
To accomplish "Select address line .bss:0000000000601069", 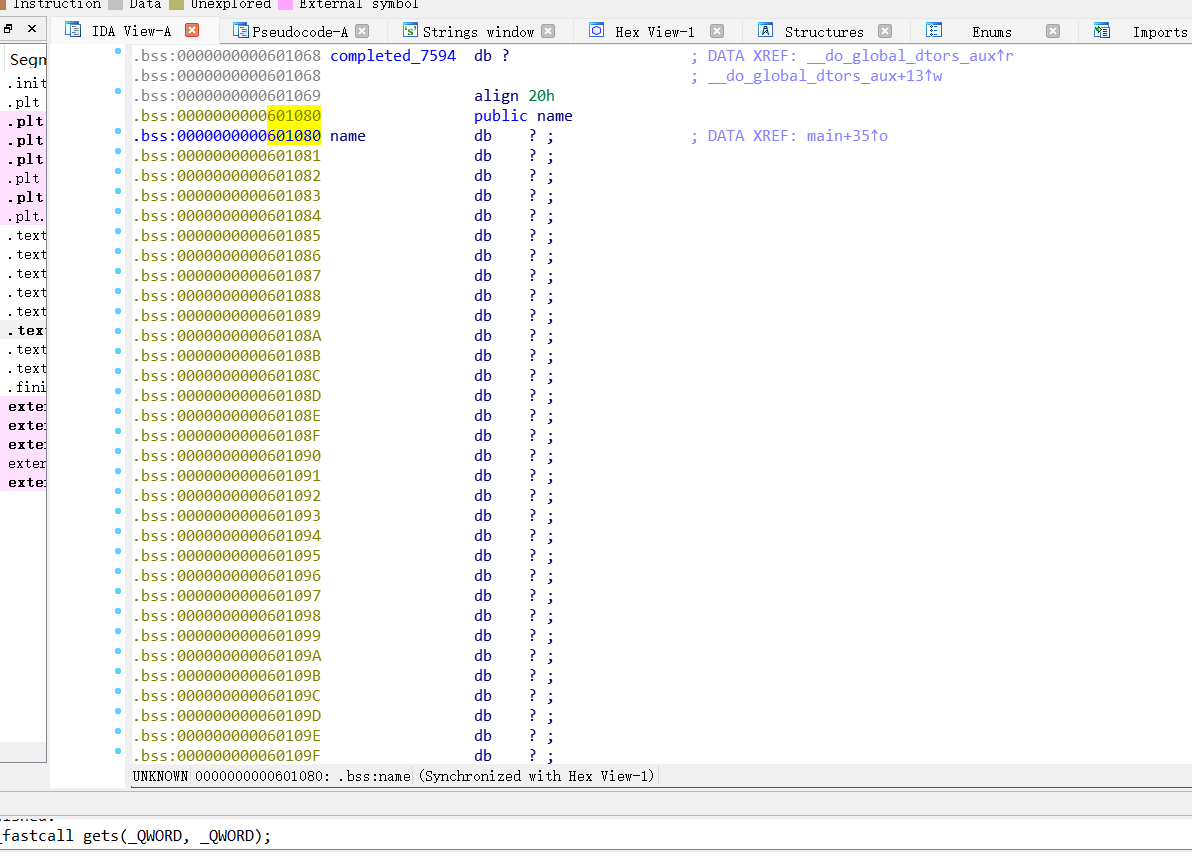I will tap(227, 96).
